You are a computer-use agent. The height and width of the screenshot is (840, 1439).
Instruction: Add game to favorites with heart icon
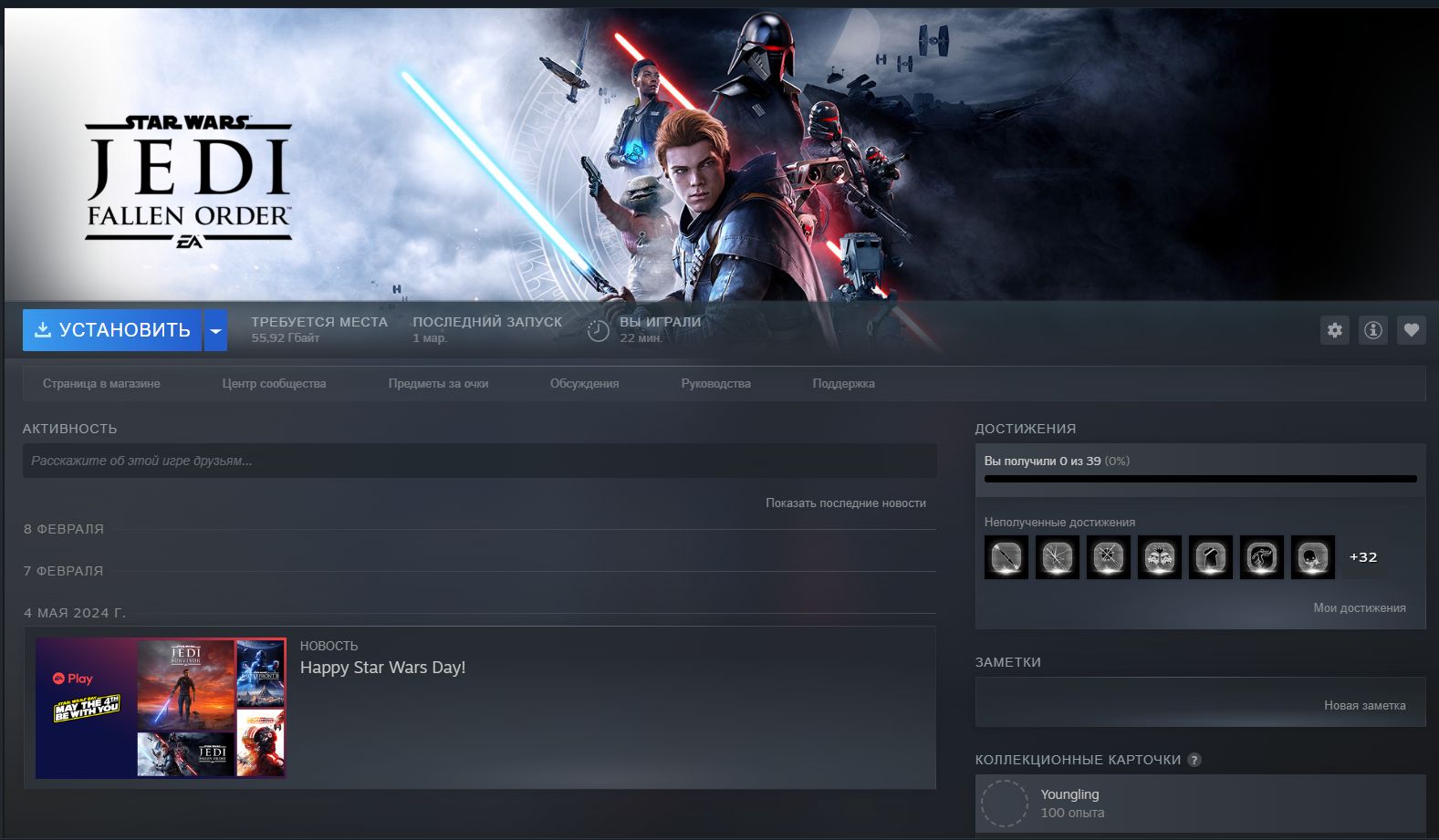pyautogui.click(x=1412, y=330)
